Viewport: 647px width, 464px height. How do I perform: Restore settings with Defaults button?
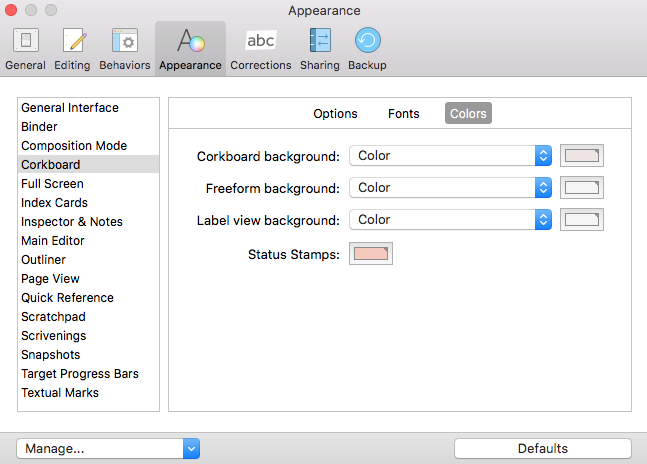pyautogui.click(x=543, y=448)
